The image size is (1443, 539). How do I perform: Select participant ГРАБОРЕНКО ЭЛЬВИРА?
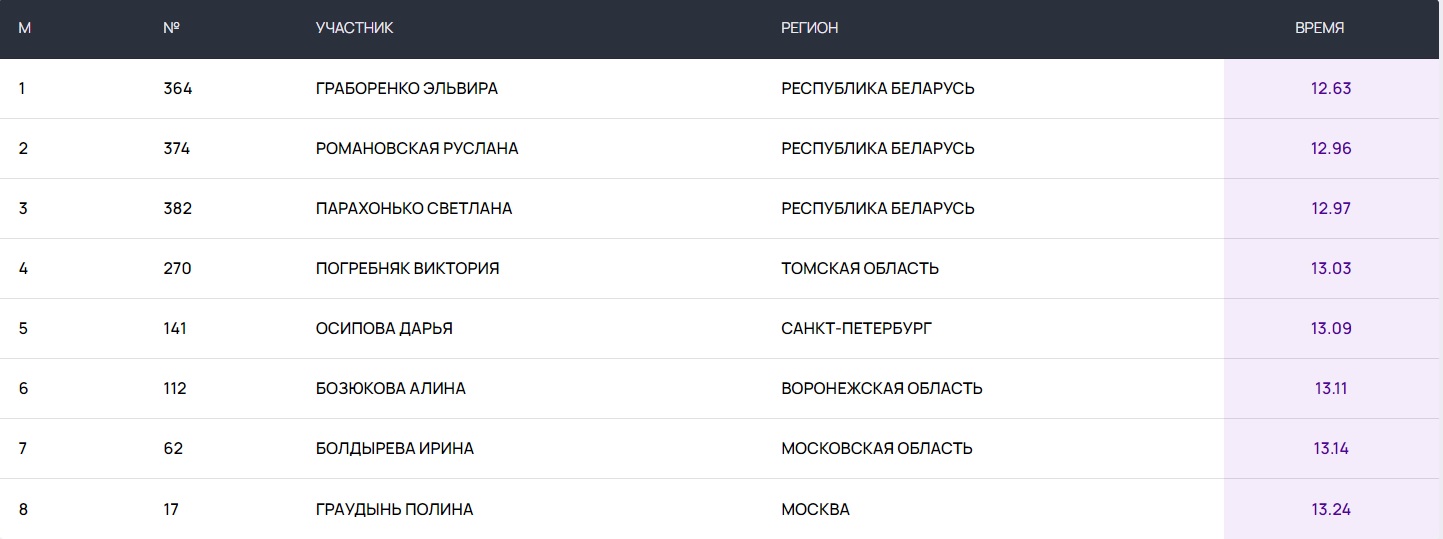click(x=406, y=88)
